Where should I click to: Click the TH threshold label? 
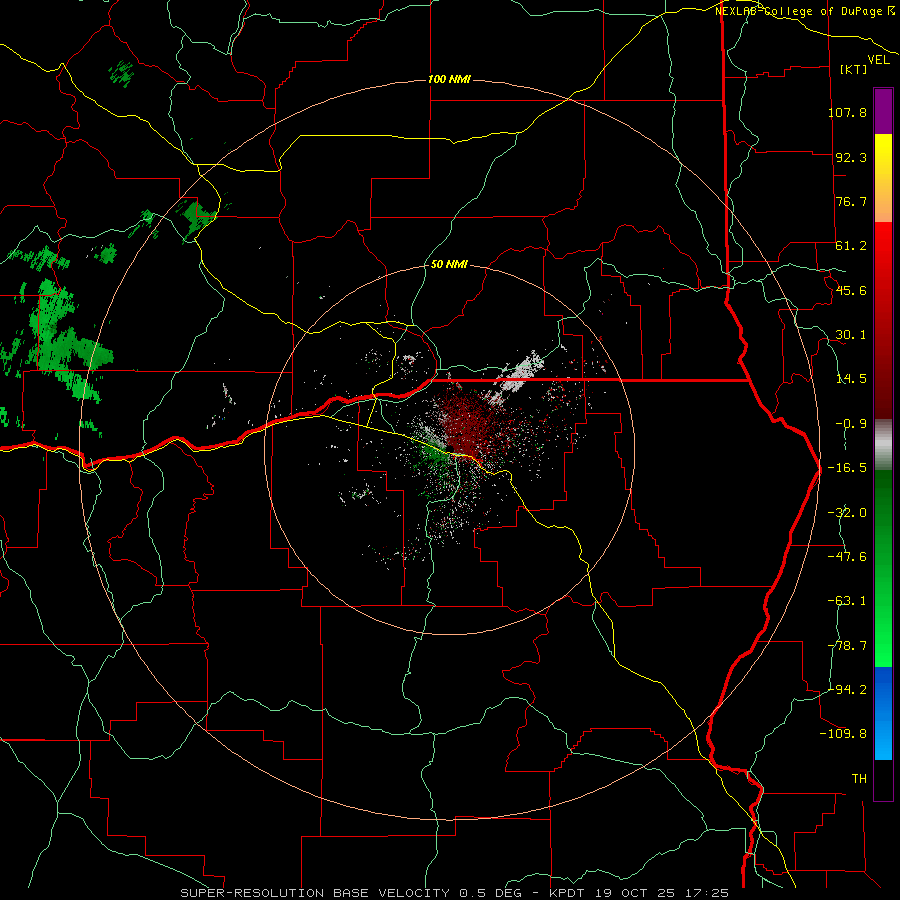click(859, 779)
